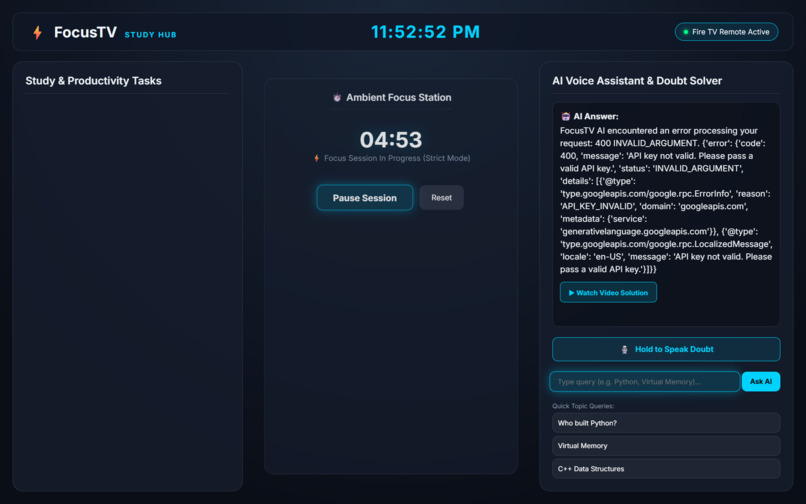Click the bolt icon beside Focus Session status
Screen dimensions: 806x504
point(317,158)
